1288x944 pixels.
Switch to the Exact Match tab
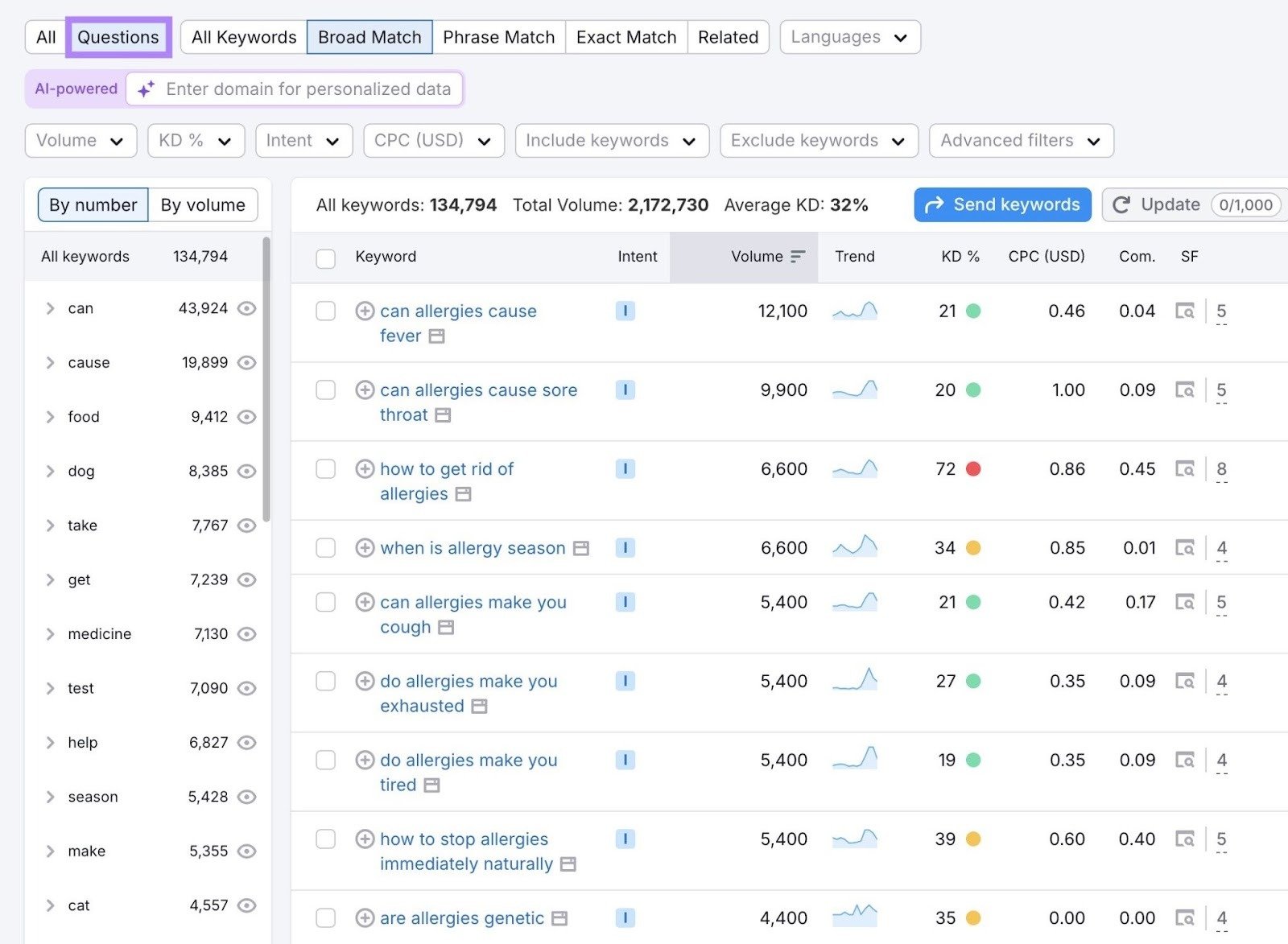(x=625, y=36)
